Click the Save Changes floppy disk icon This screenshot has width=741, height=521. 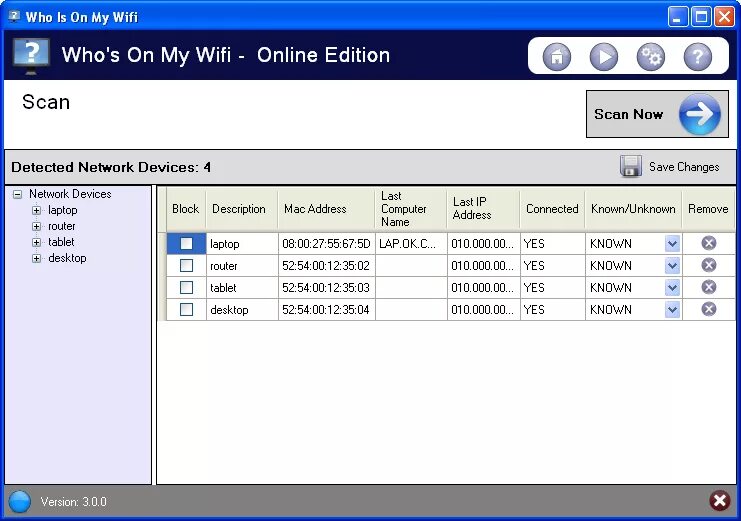tap(630, 166)
